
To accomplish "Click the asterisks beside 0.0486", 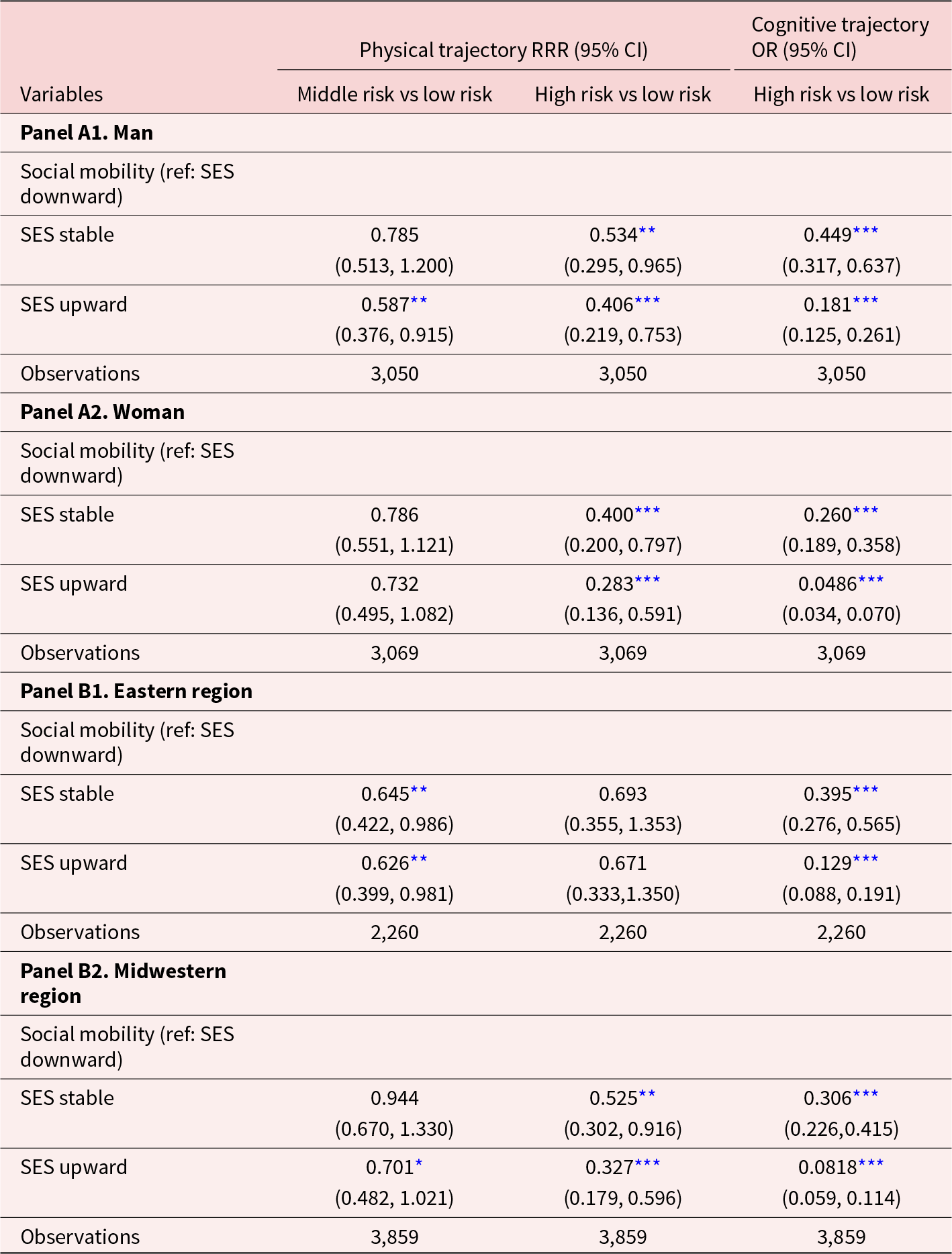I will point(871,581).
